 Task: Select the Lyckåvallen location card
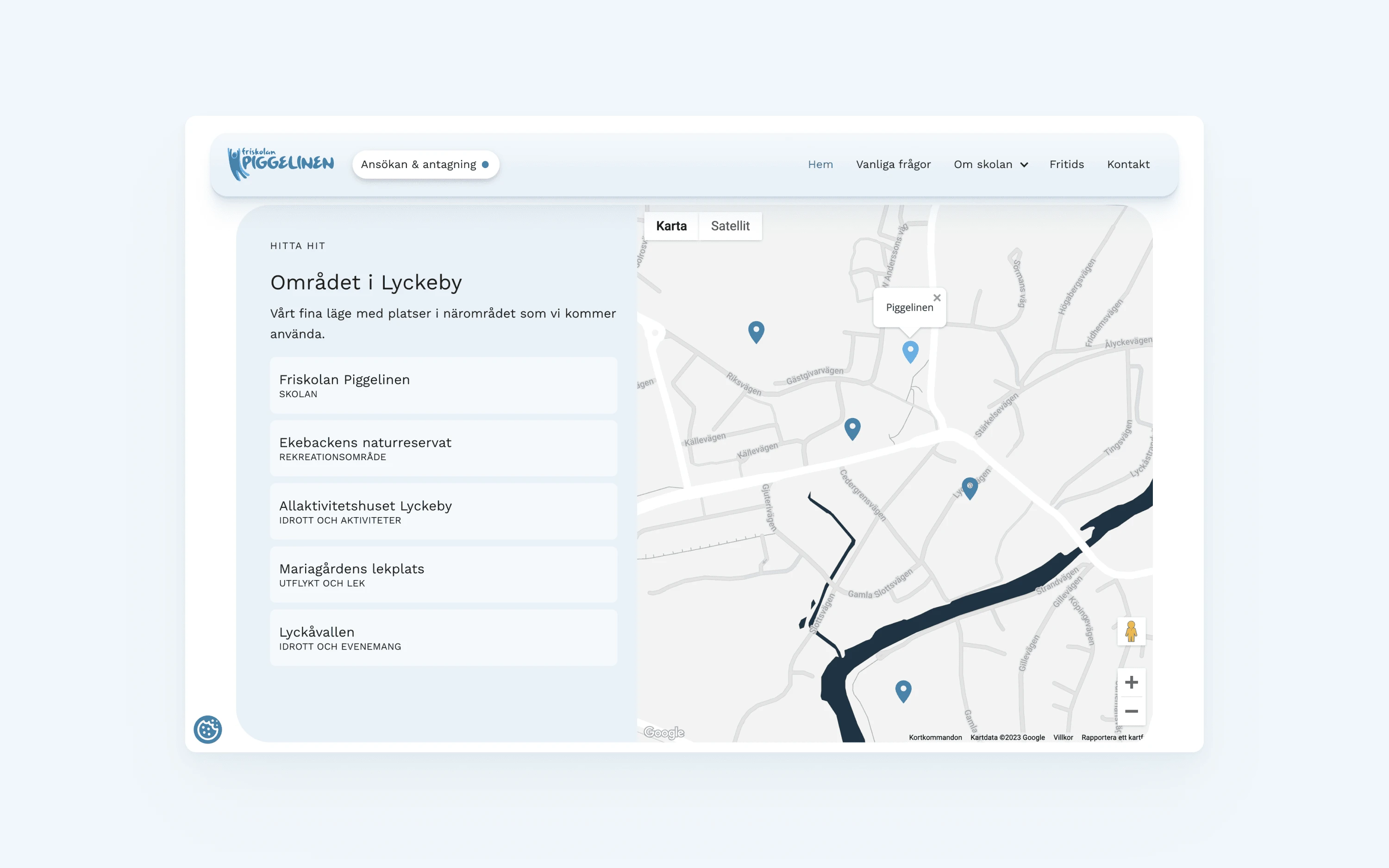pyautogui.click(x=444, y=638)
